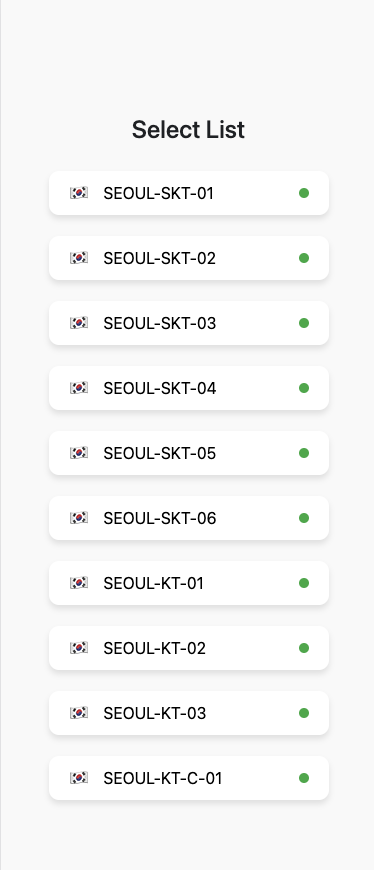
Task: Click the green status dot for SEOUL-SKT-02
Action: pos(304,258)
